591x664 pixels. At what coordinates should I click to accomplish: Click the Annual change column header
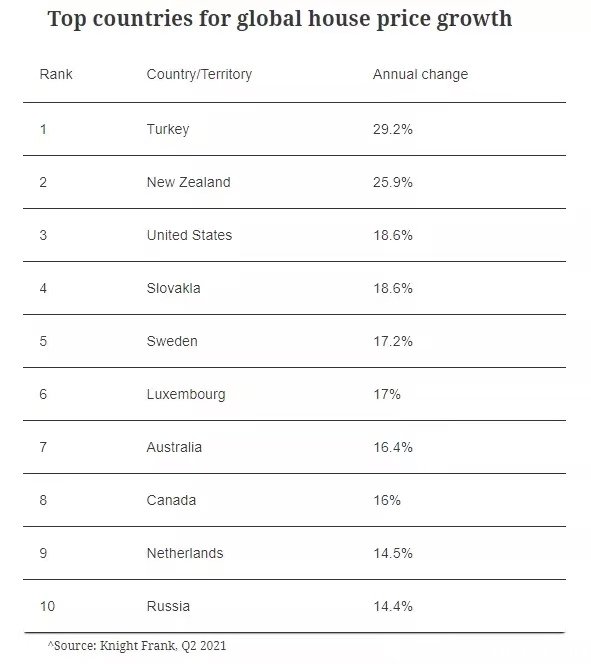tap(420, 75)
